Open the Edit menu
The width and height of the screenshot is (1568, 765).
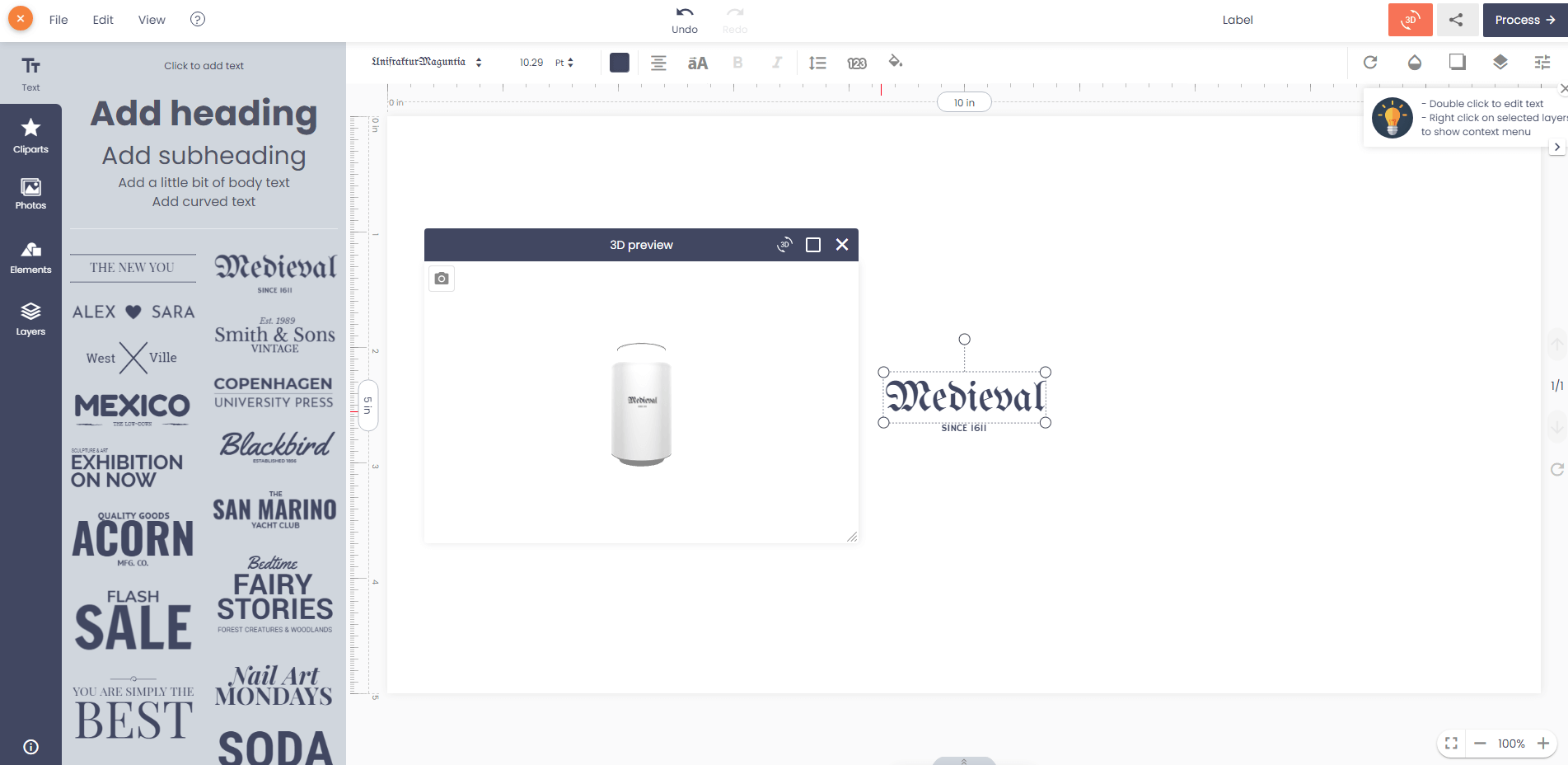pos(103,20)
